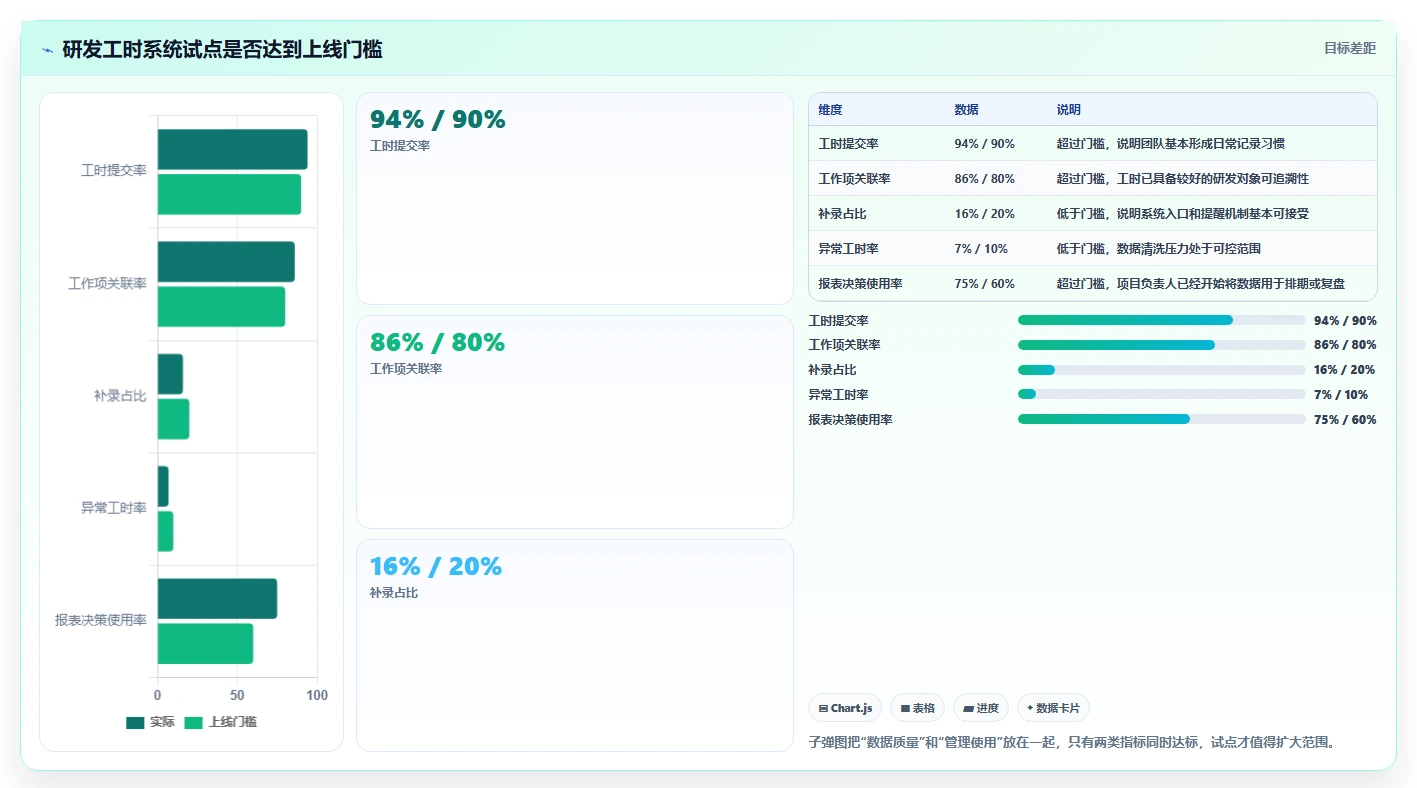Screen dimensions: 1417x788
Task: Click the 工作项关联率 axis label on chart
Action: (107, 284)
